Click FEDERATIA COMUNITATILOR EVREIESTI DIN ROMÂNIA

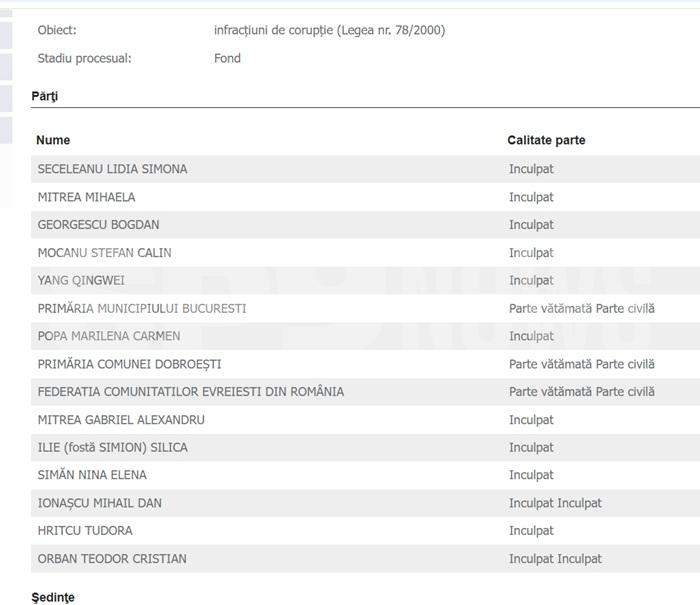(x=190, y=392)
